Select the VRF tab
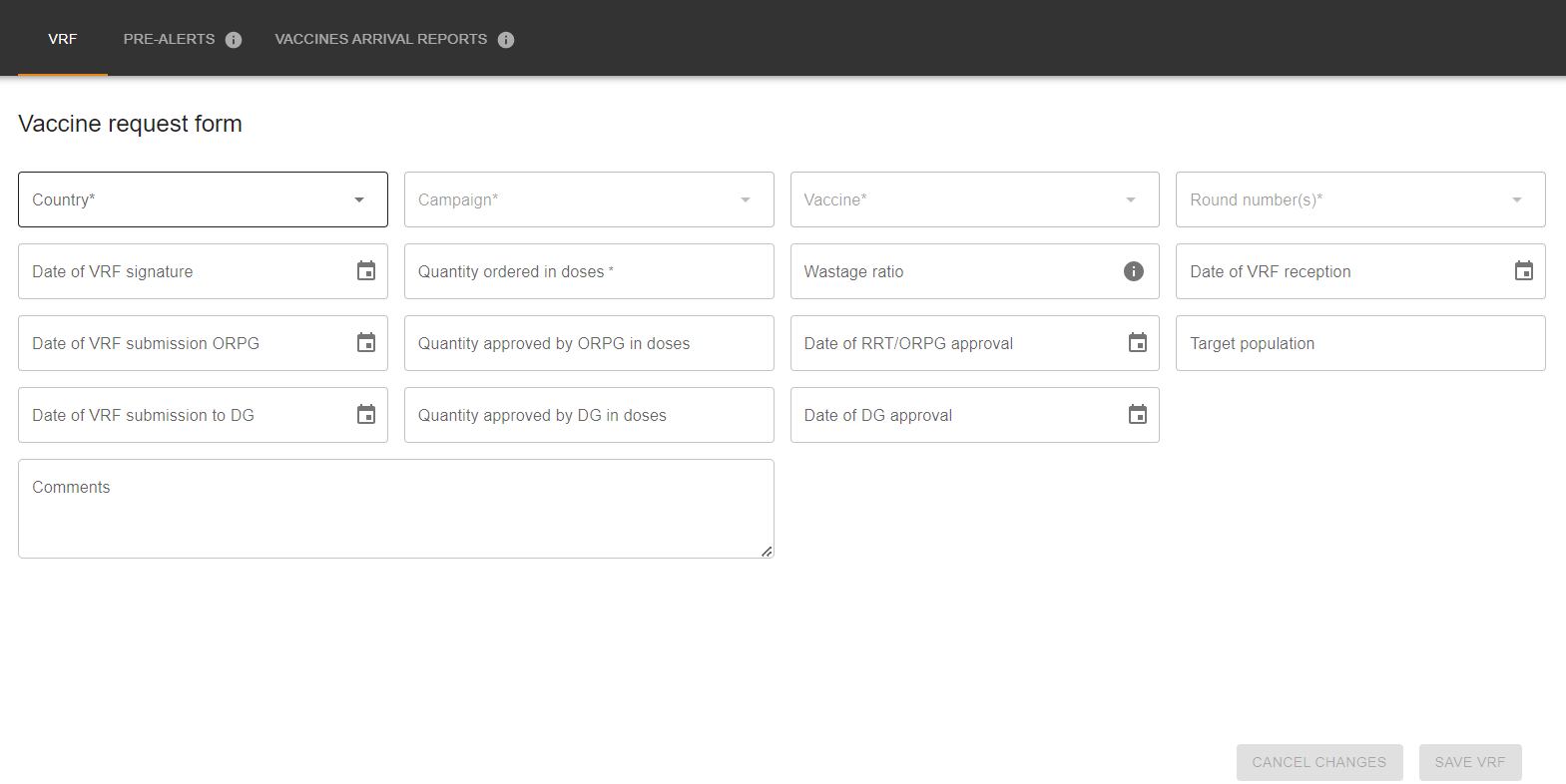Image resolution: width=1566 pixels, height=784 pixels. pyautogui.click(x=62, y=39)
